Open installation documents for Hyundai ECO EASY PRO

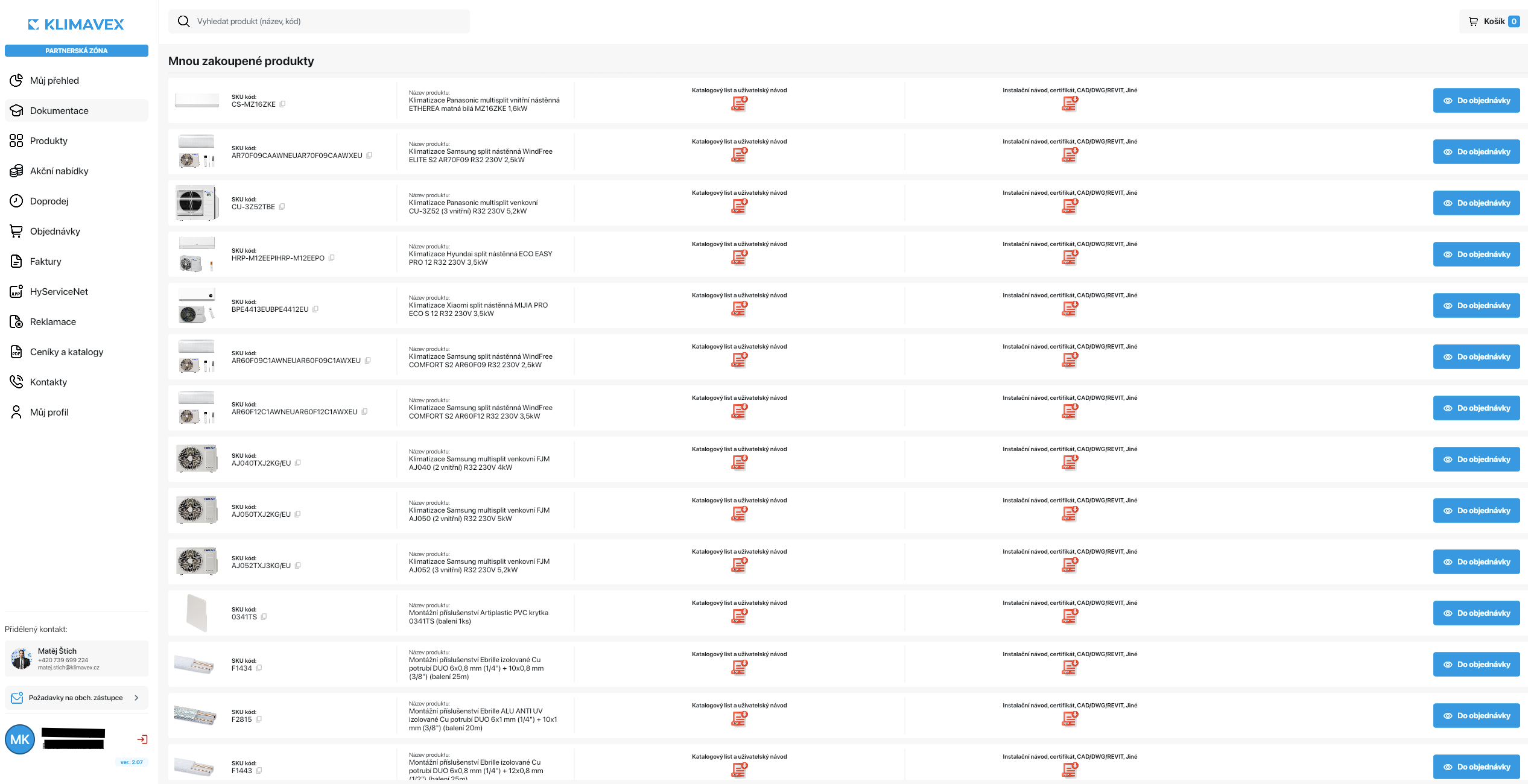pyautogui.click(x=1070, y=258)
